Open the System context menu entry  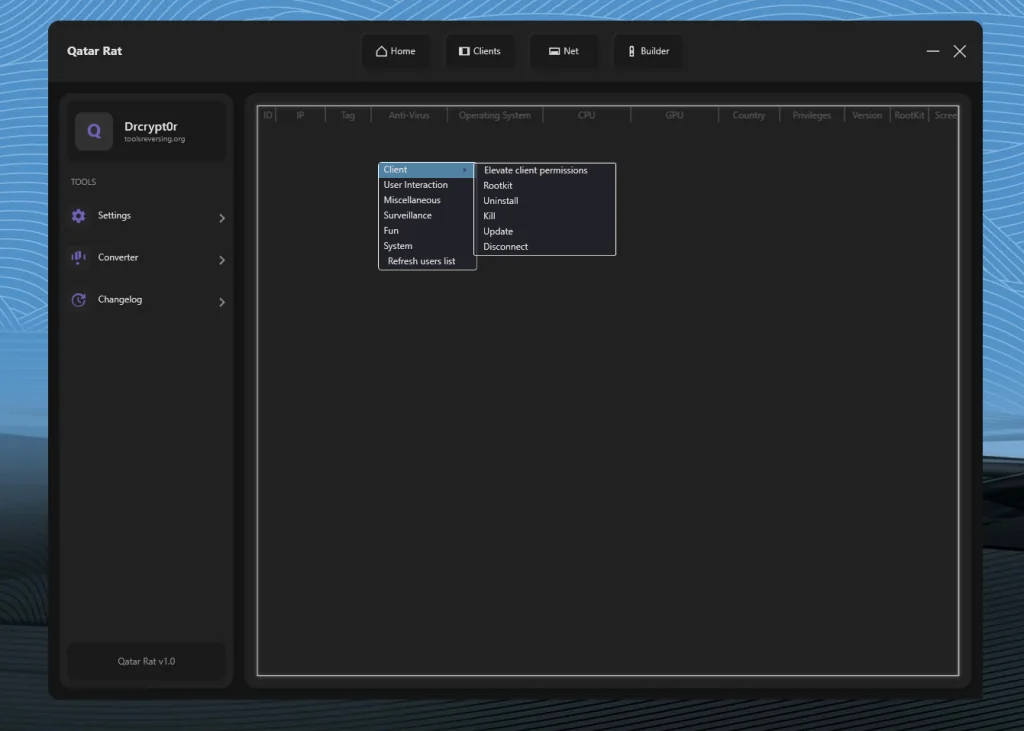coord(398,246)
